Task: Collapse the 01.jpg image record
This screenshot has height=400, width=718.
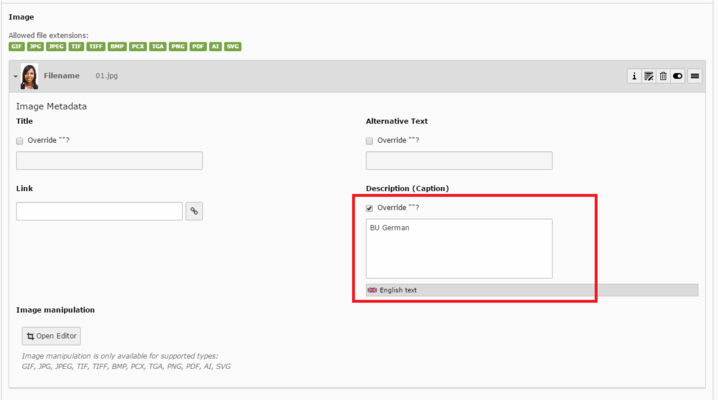Action: [x=15, y=76]
